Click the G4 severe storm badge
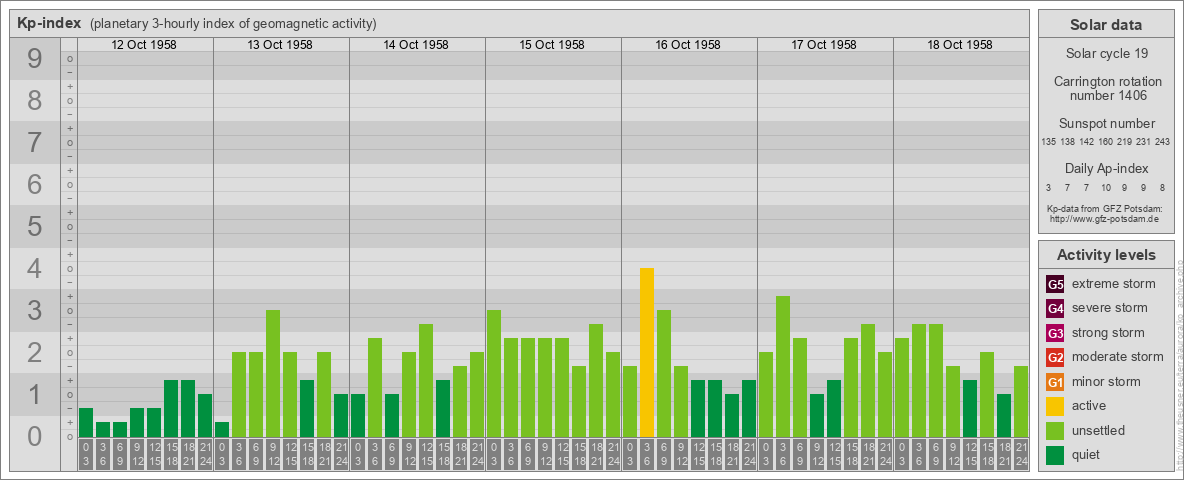Image resolution: width=1184 pixels, height=480 pixels. point(1055,308)
